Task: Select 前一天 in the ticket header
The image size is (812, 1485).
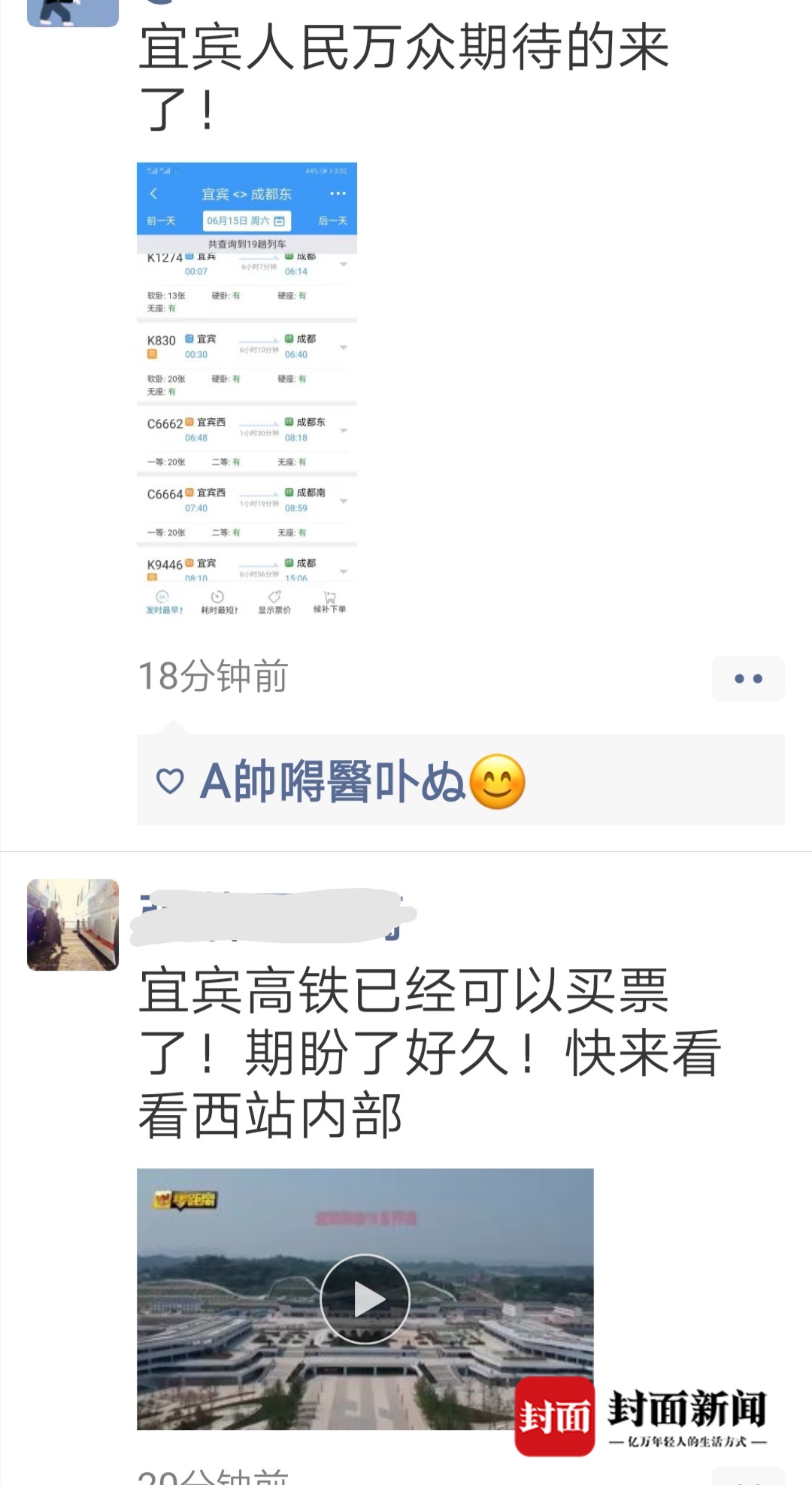Action: pyautogui.click(x=161, y=221)
